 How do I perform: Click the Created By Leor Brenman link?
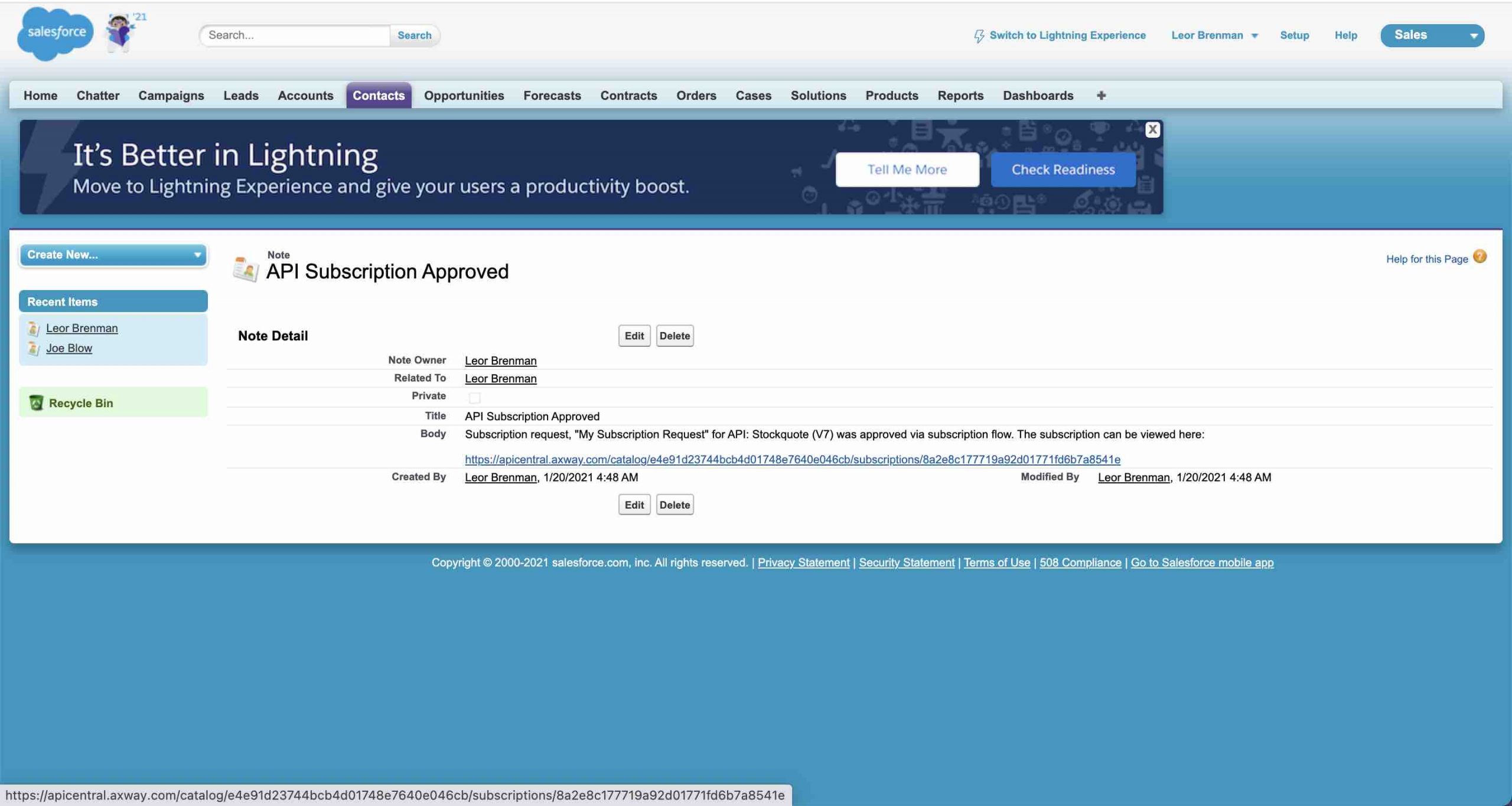click(x=500, y=477)
